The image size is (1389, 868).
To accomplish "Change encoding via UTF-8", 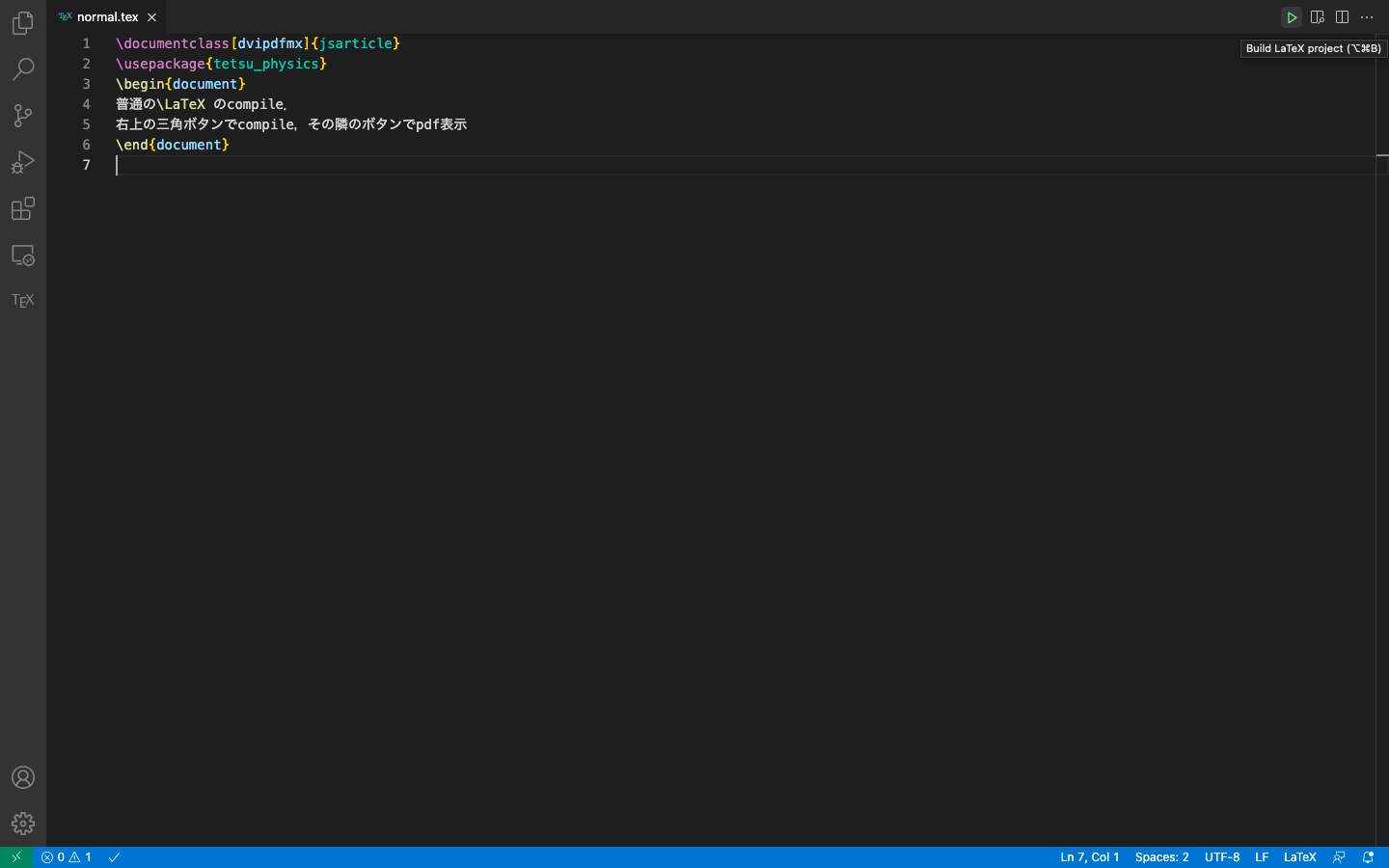I will 1222,857.
